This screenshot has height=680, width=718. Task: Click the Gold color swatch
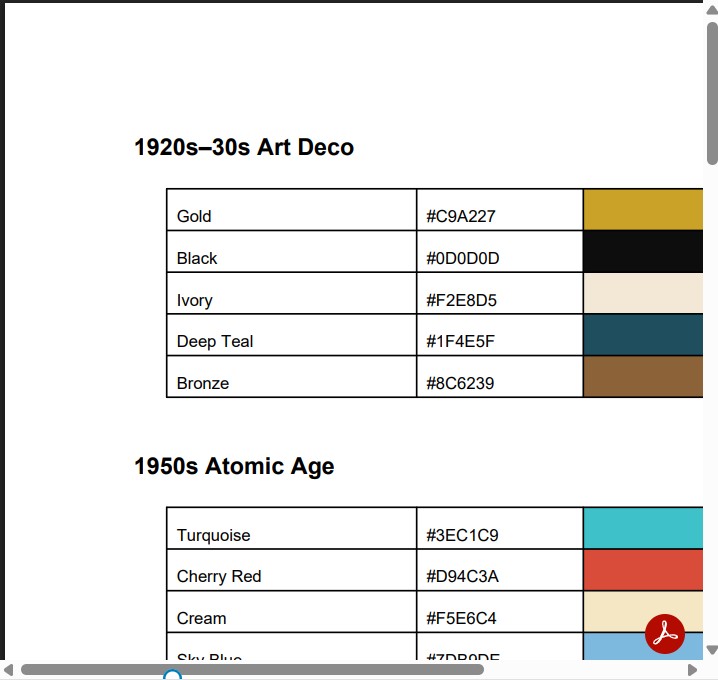642,210
